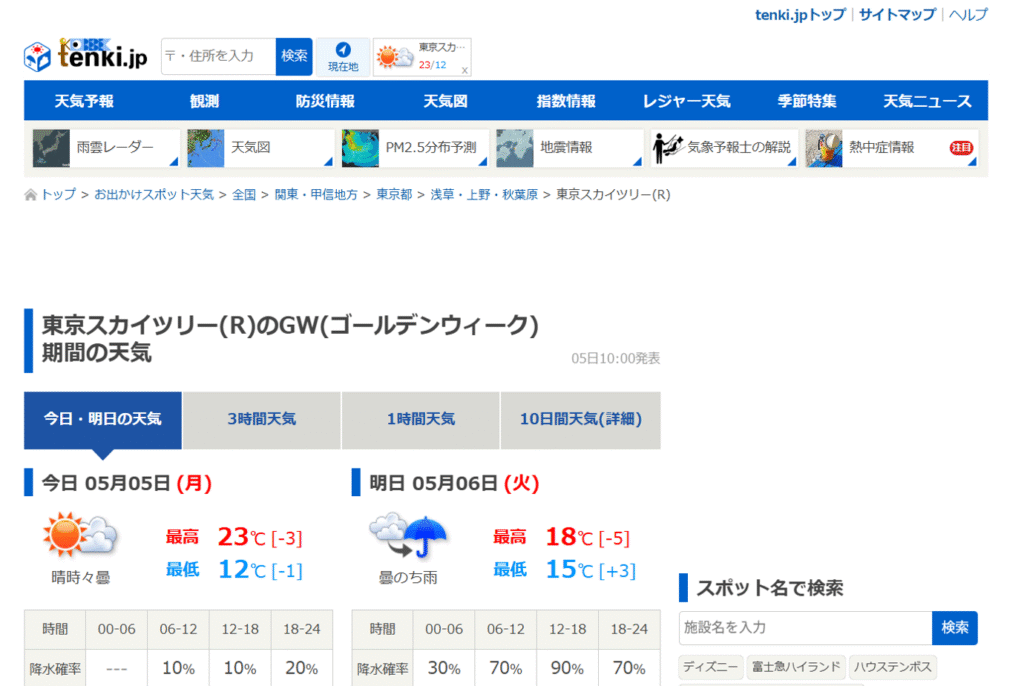Click the 施設名を入力 spot search field

pos(805,628)
